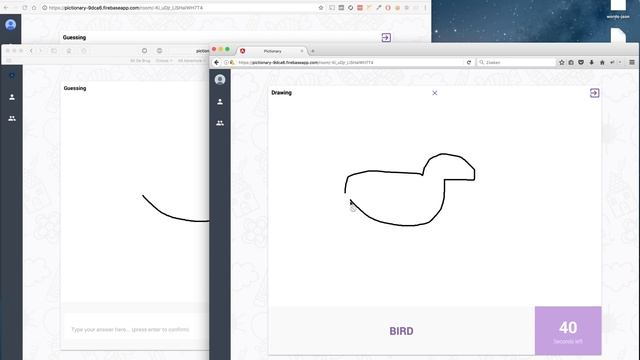The height and width of the screenshot is (360, 640).
Task: Open user avatar in Firefox window sidebar
Action: (220, 79)
